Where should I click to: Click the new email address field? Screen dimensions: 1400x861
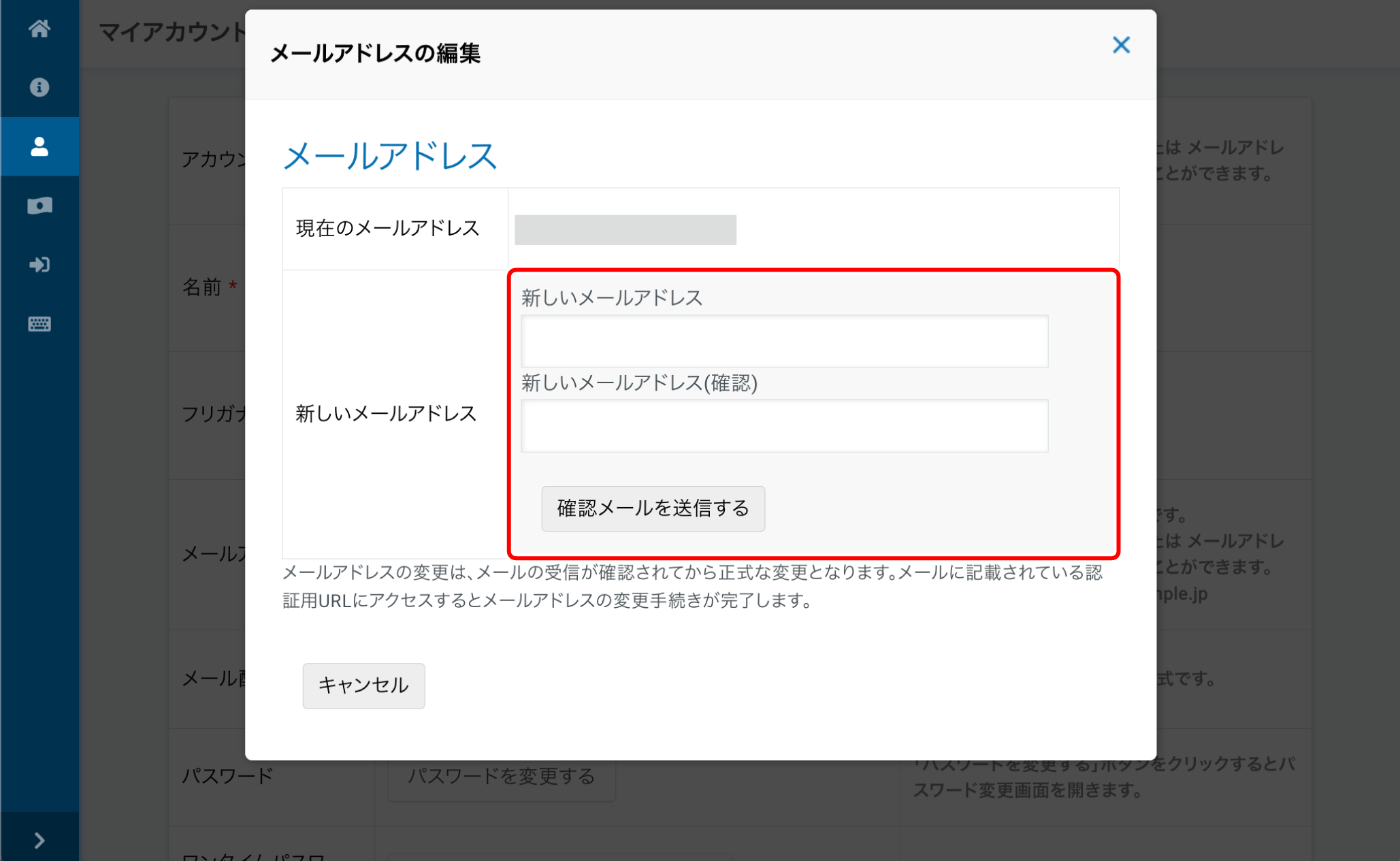[784, 341]
